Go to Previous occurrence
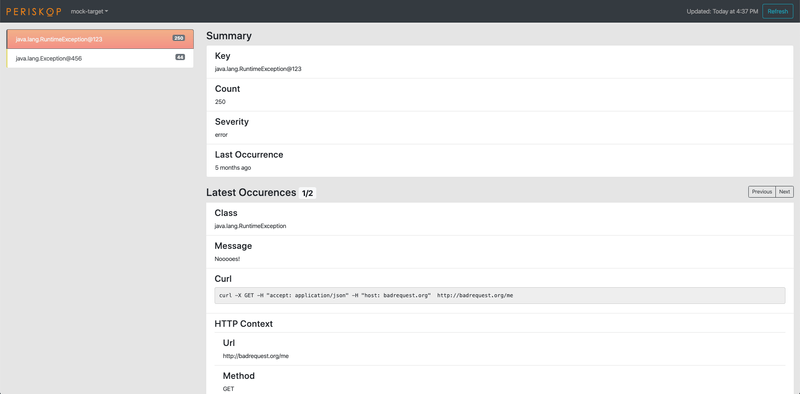Image resolution: width=800 pixels, height=394 pixels. pos(762,192)
